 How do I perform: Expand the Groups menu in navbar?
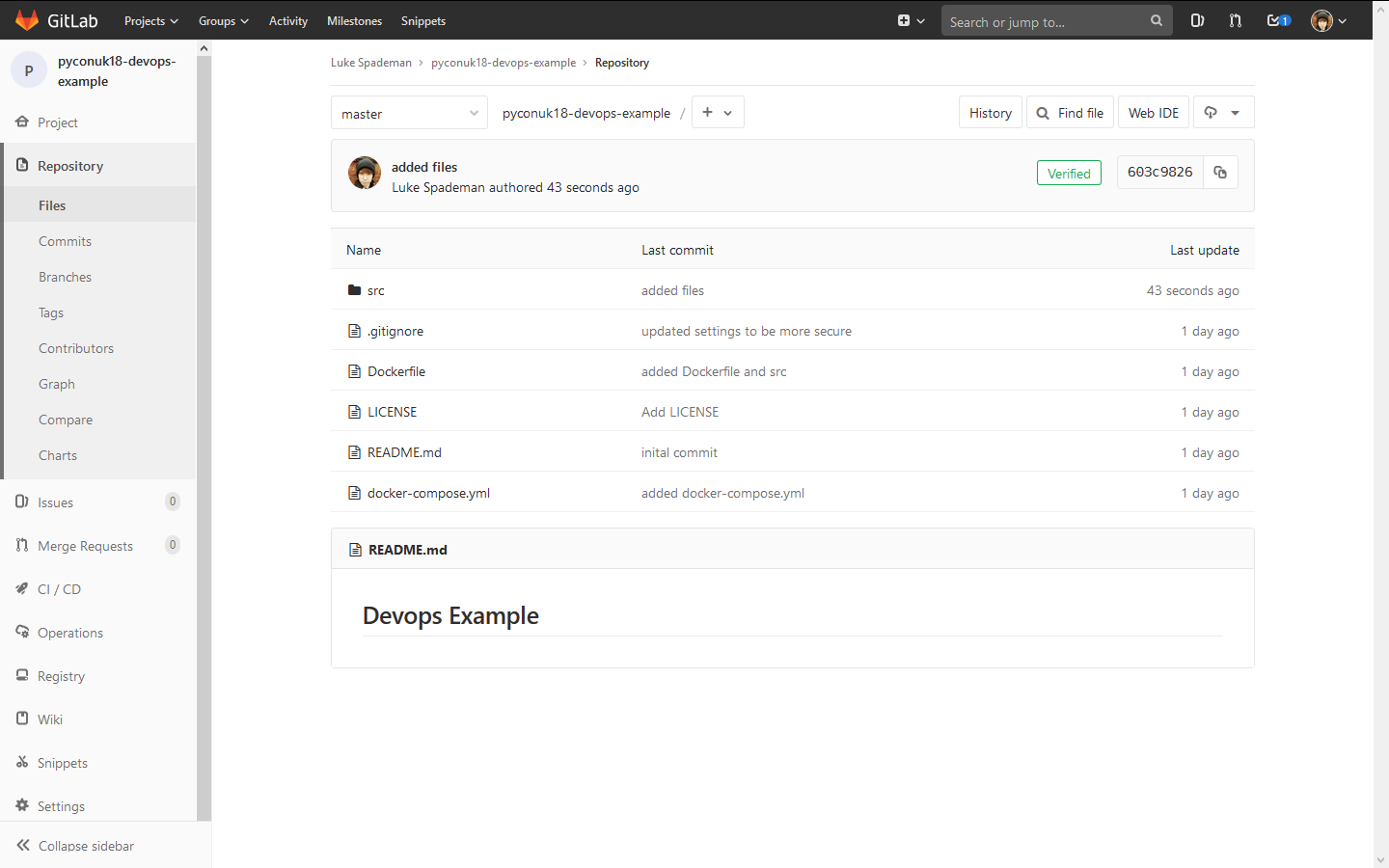point(223,20)
